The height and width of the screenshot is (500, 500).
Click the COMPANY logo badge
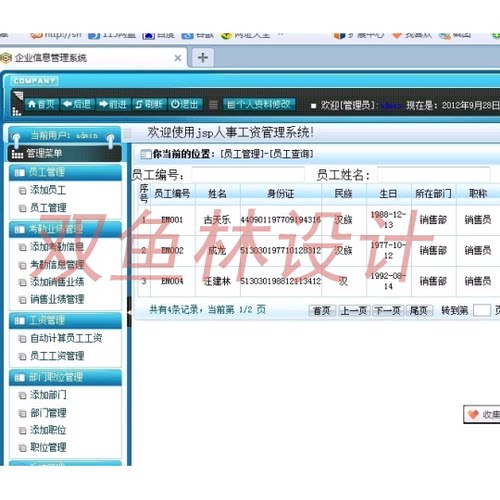(x=34, y=81)
